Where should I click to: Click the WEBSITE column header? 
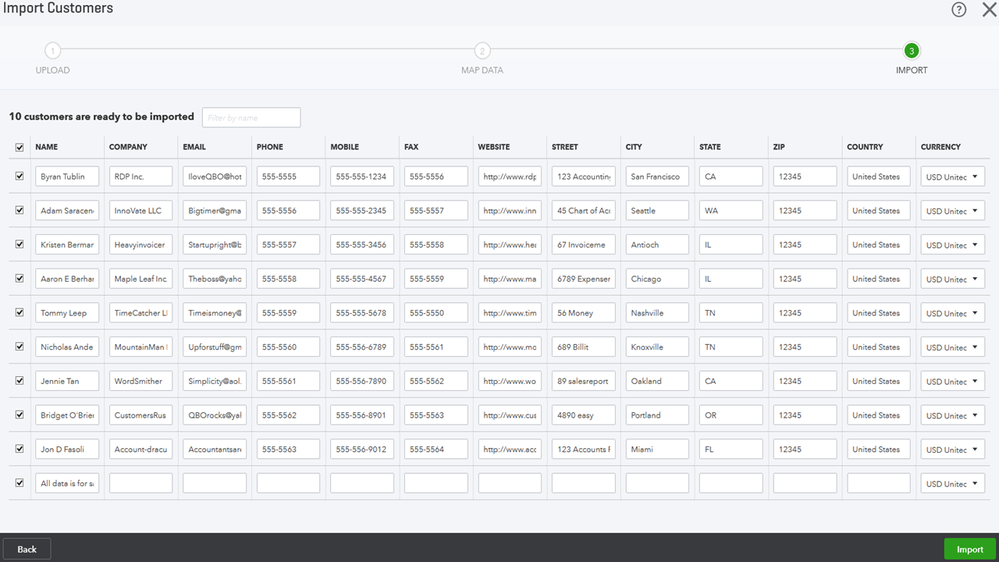494,147
